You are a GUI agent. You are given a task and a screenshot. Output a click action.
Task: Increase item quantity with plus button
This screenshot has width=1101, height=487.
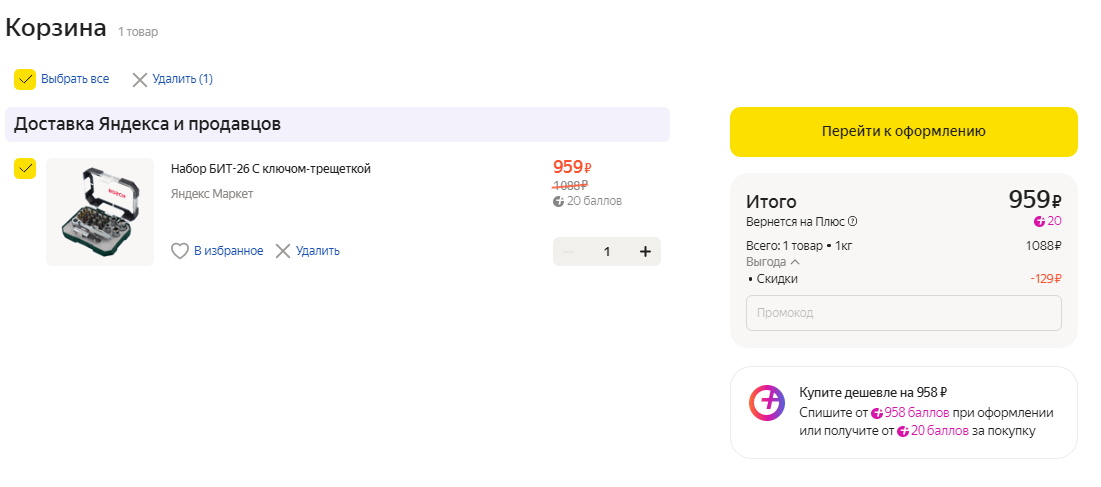tap(645, 251)
